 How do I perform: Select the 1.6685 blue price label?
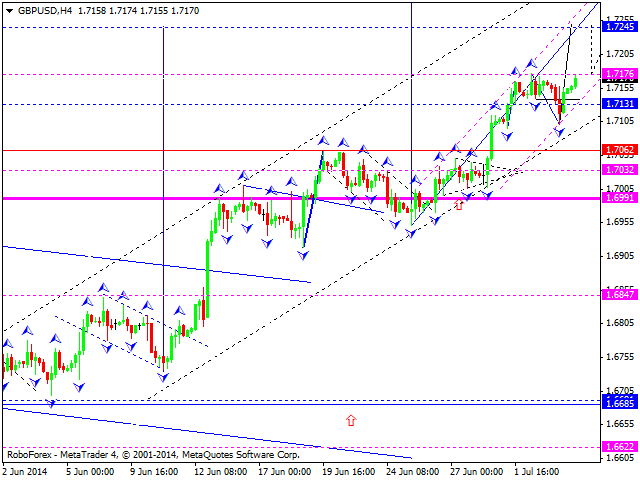pyautogui.click(x=620, y=404)
